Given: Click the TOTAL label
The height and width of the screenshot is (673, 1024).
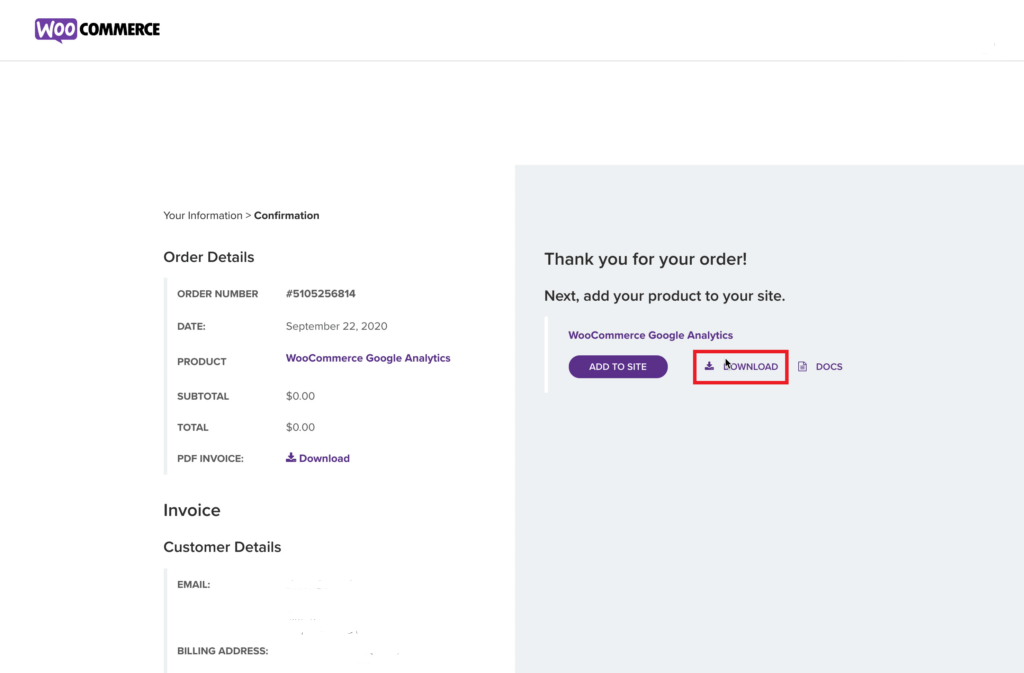Looking at the screenshot, I should pyautogui.click(x=193, y=428).
